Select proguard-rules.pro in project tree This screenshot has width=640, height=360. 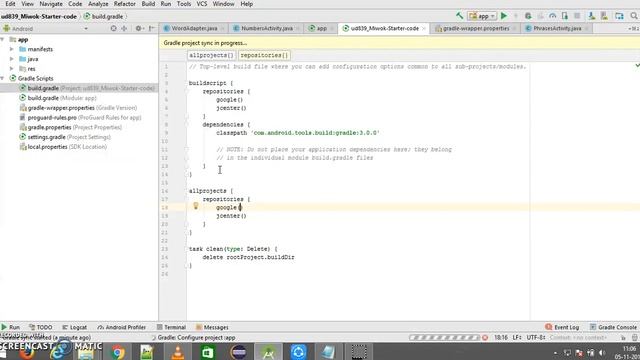[x=80, y=118]
